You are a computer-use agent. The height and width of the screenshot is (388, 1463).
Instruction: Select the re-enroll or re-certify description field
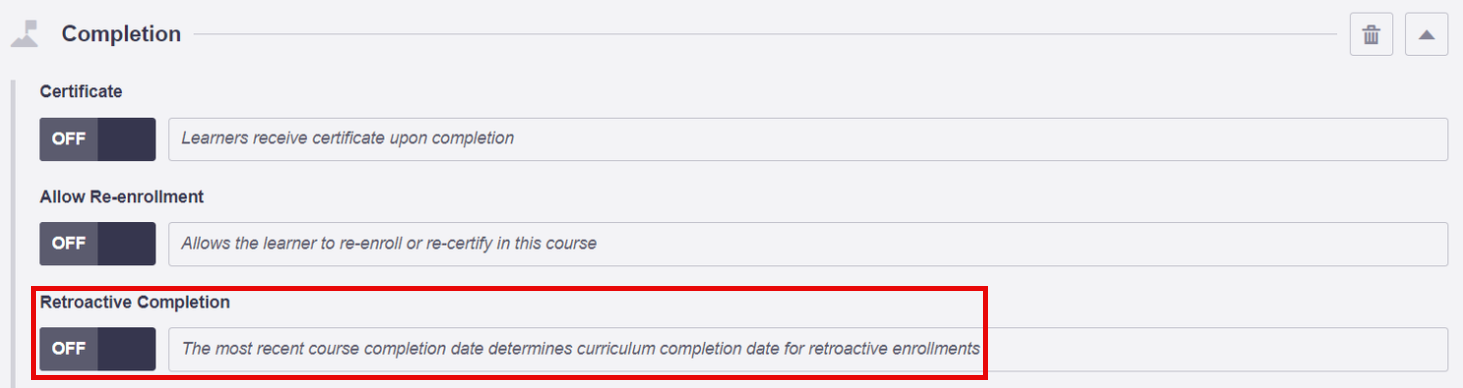[x=808, y=243]
